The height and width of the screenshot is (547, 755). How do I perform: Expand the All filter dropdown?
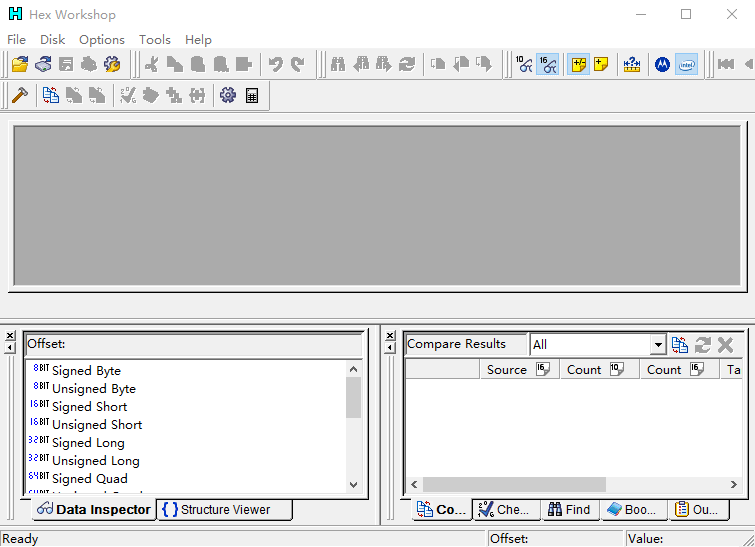coord(658,345)
